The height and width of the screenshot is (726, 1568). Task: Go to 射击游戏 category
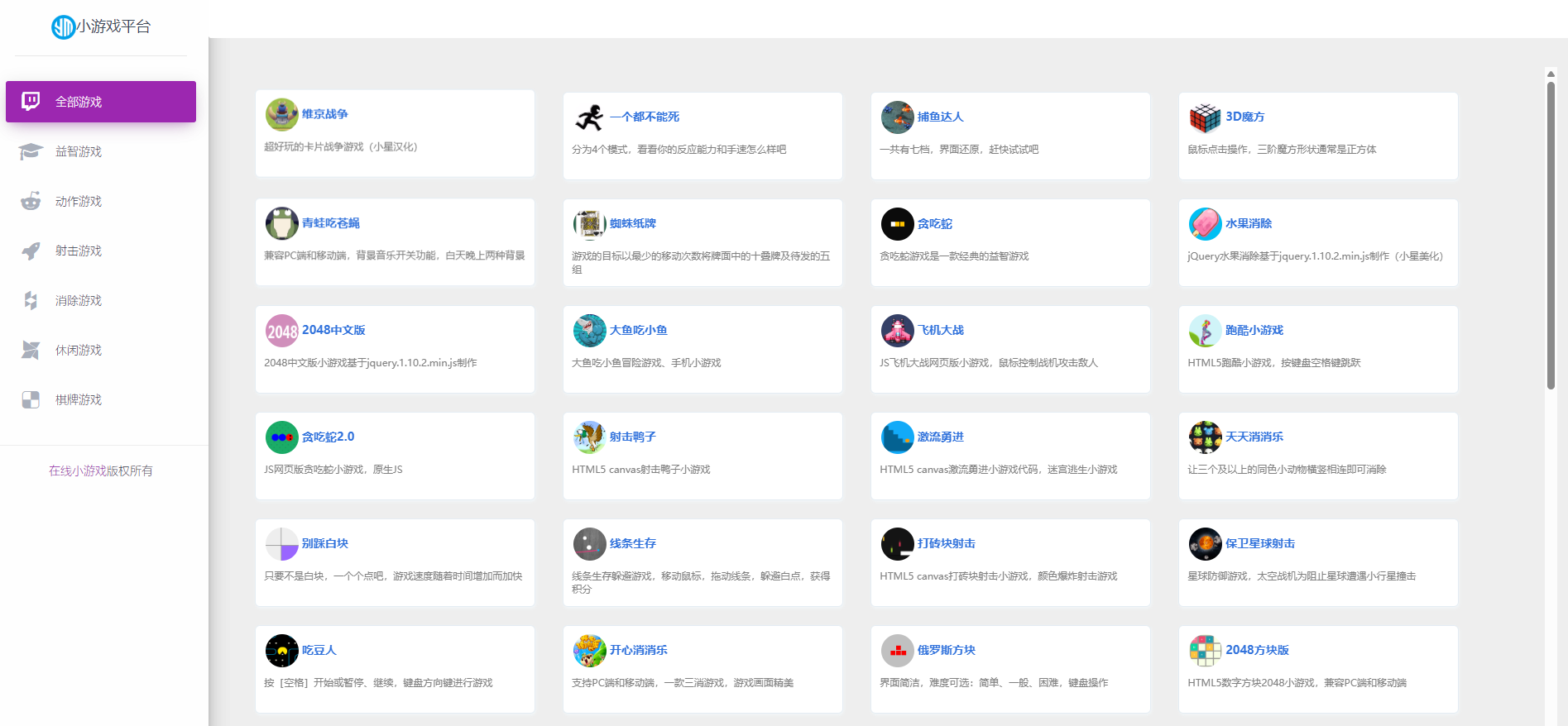[101, 251]
